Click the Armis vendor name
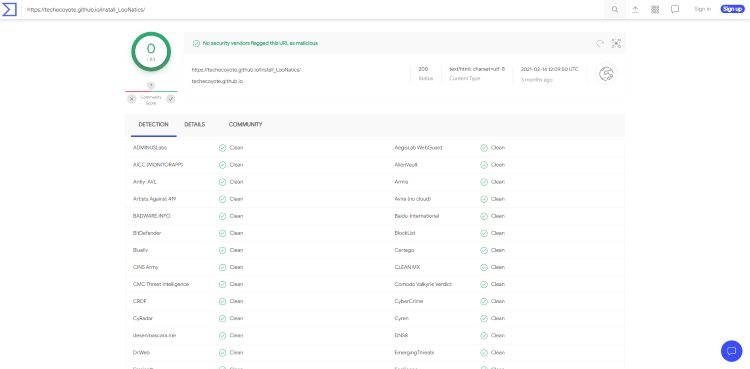 401,182
